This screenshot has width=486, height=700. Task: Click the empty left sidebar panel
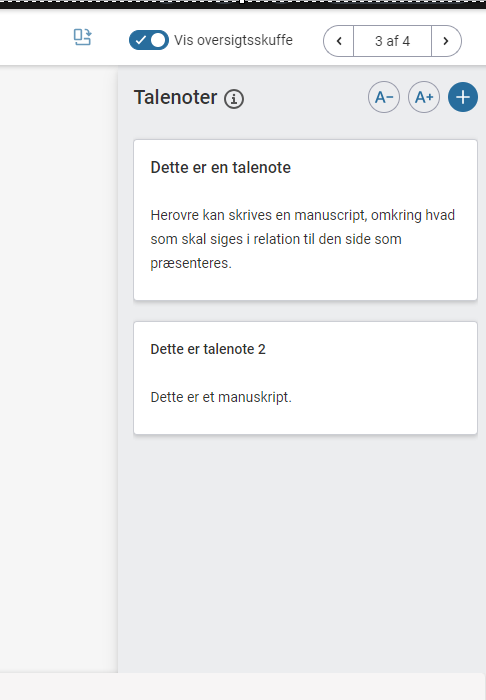pos(58,369)
